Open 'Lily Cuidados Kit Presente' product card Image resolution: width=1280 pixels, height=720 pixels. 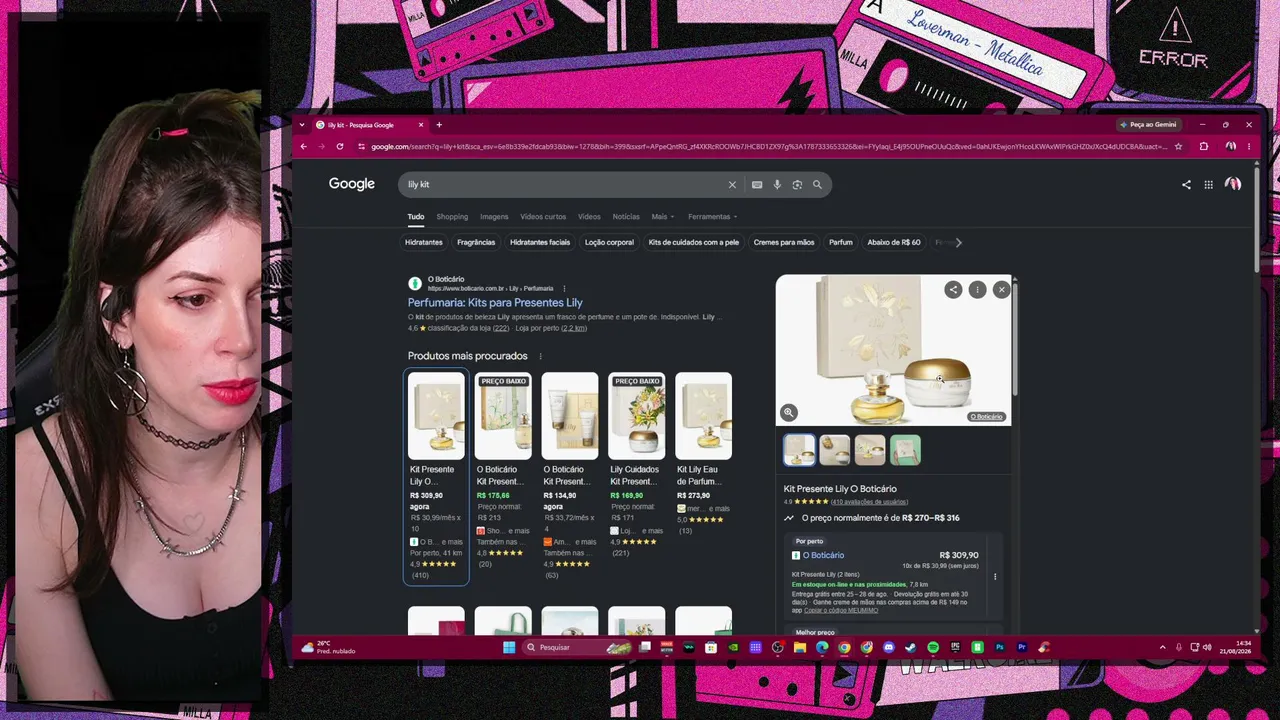tap(636, 466)
